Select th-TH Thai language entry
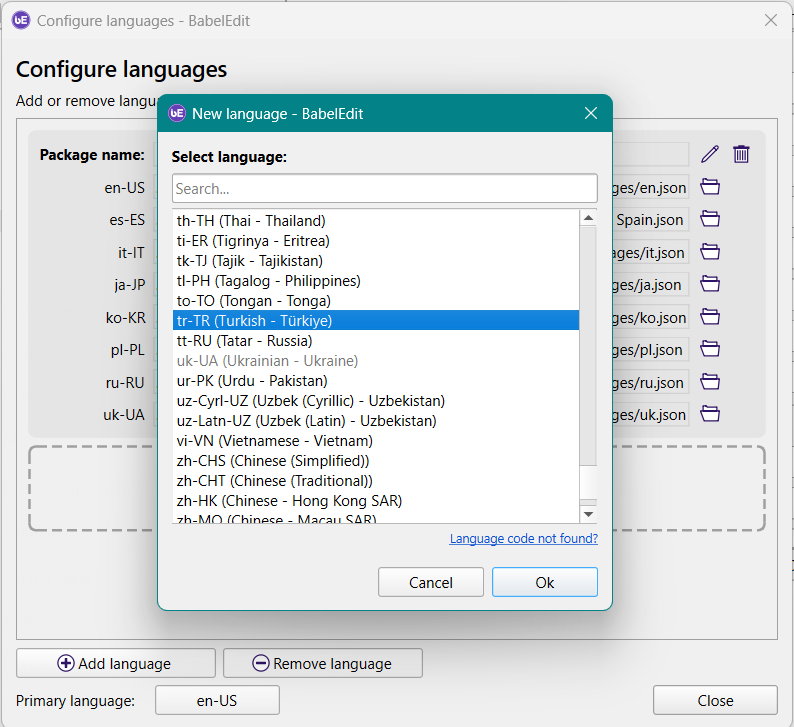Image resolution: width=794 pixels, height=727 pixels. [x=251, y=221]
